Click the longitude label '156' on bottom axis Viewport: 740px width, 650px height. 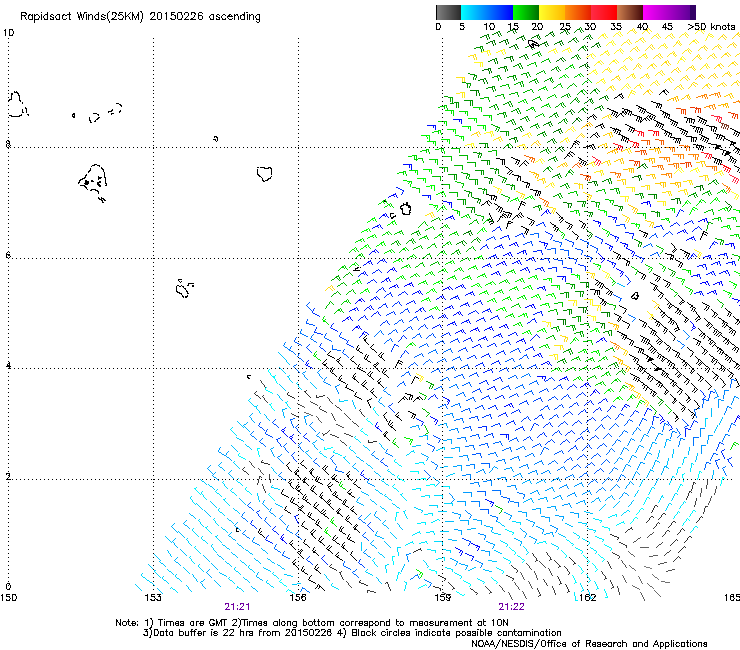click(x=298, y=598)
